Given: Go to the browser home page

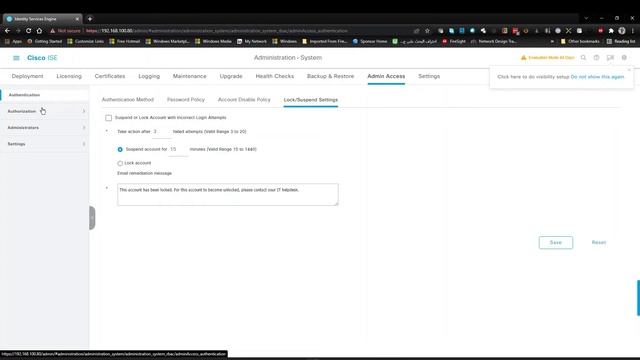Looking at the screenshot, I should [x=39, y=31].
